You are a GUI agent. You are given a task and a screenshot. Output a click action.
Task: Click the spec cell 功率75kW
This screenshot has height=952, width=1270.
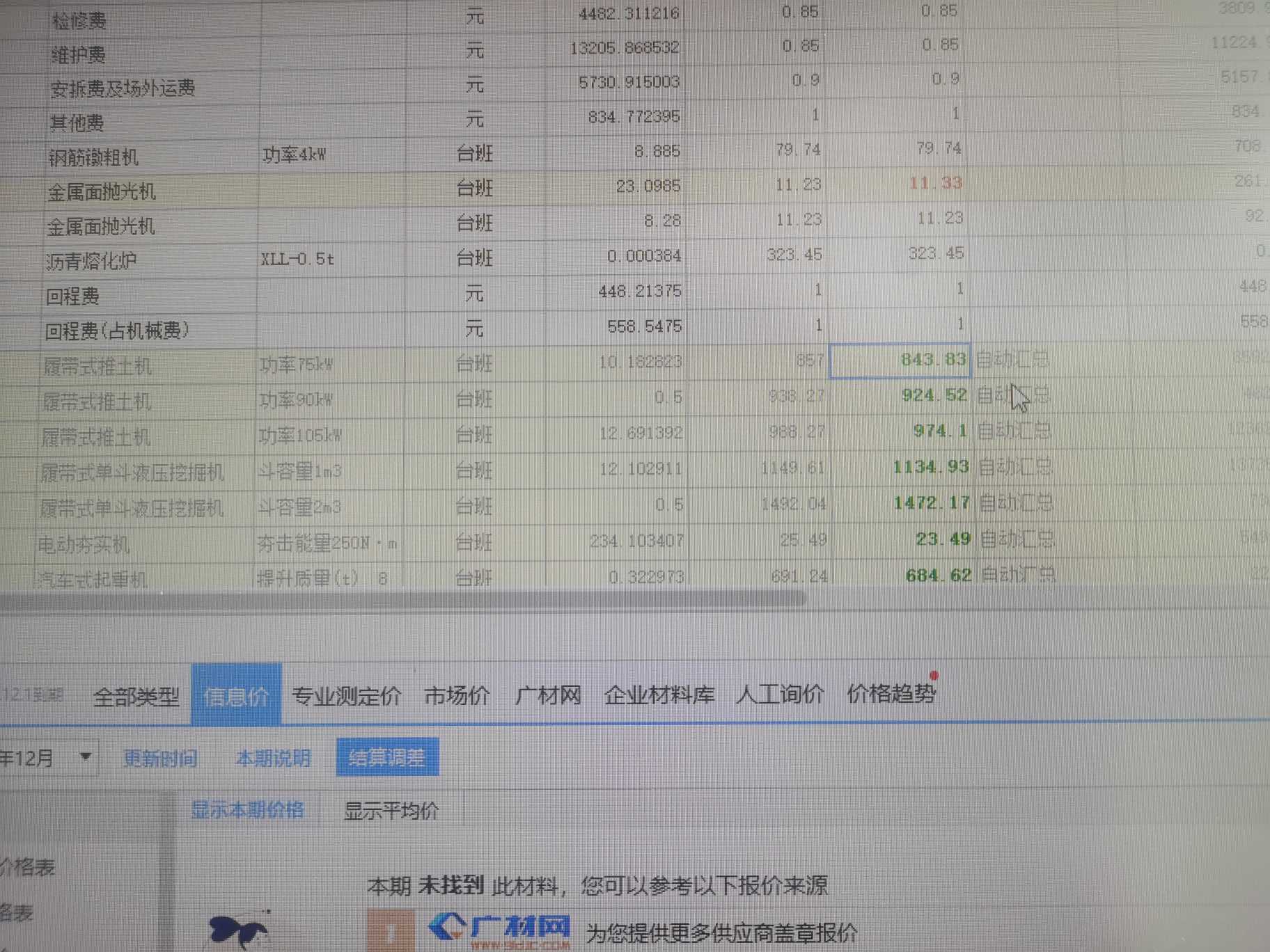click(296, 365)
